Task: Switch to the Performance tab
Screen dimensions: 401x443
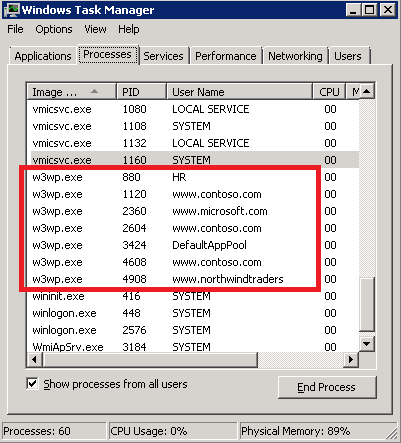Action: point(226,56)
